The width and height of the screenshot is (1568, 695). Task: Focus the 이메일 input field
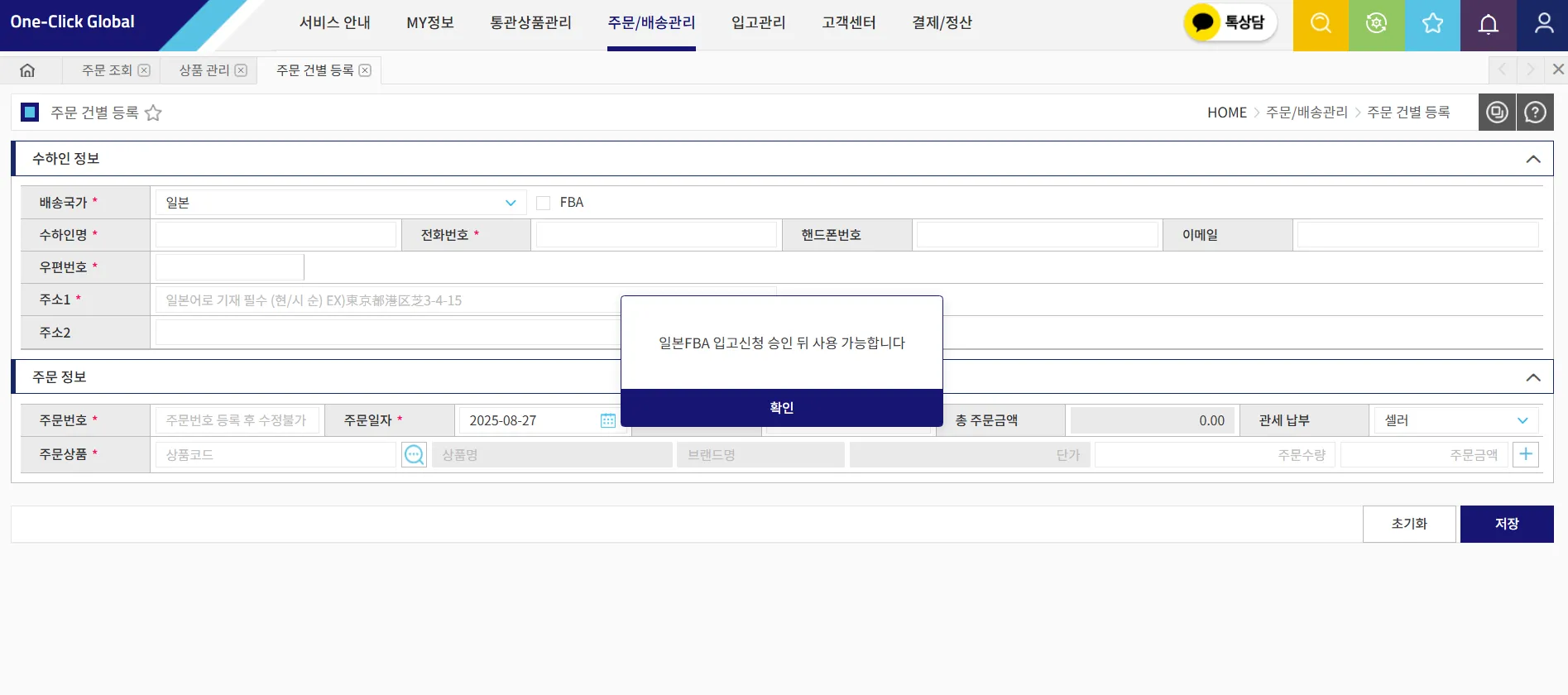point(1418,235)
